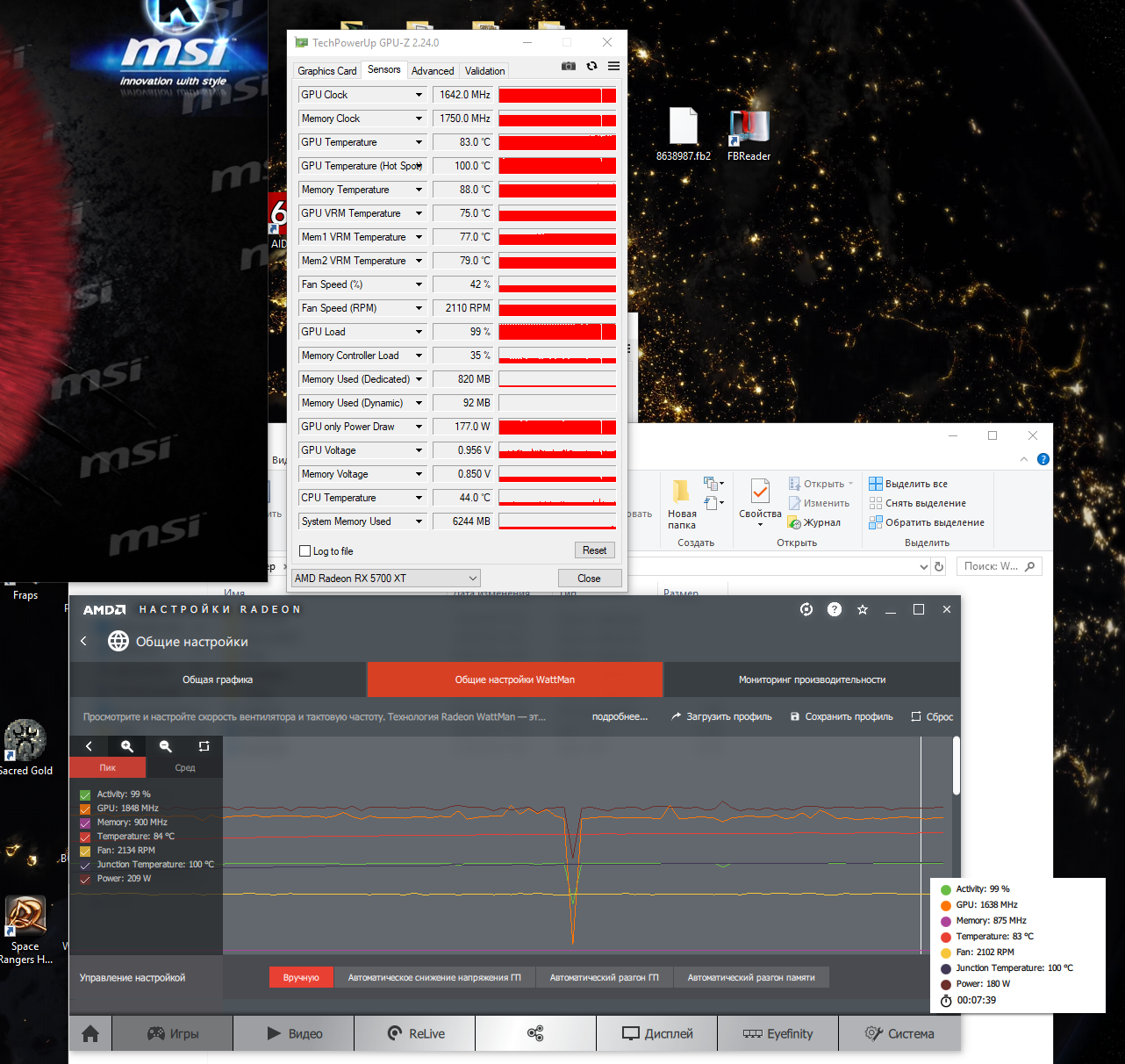
Task: Switch the graph to Сред mode
Action: [x=185, y=767]
